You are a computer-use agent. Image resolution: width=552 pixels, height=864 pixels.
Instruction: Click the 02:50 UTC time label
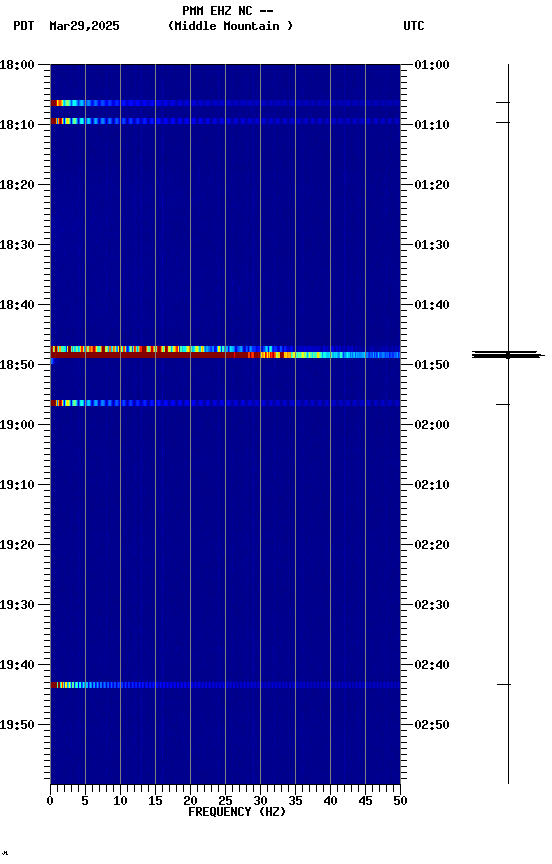[x=432, y=725]
